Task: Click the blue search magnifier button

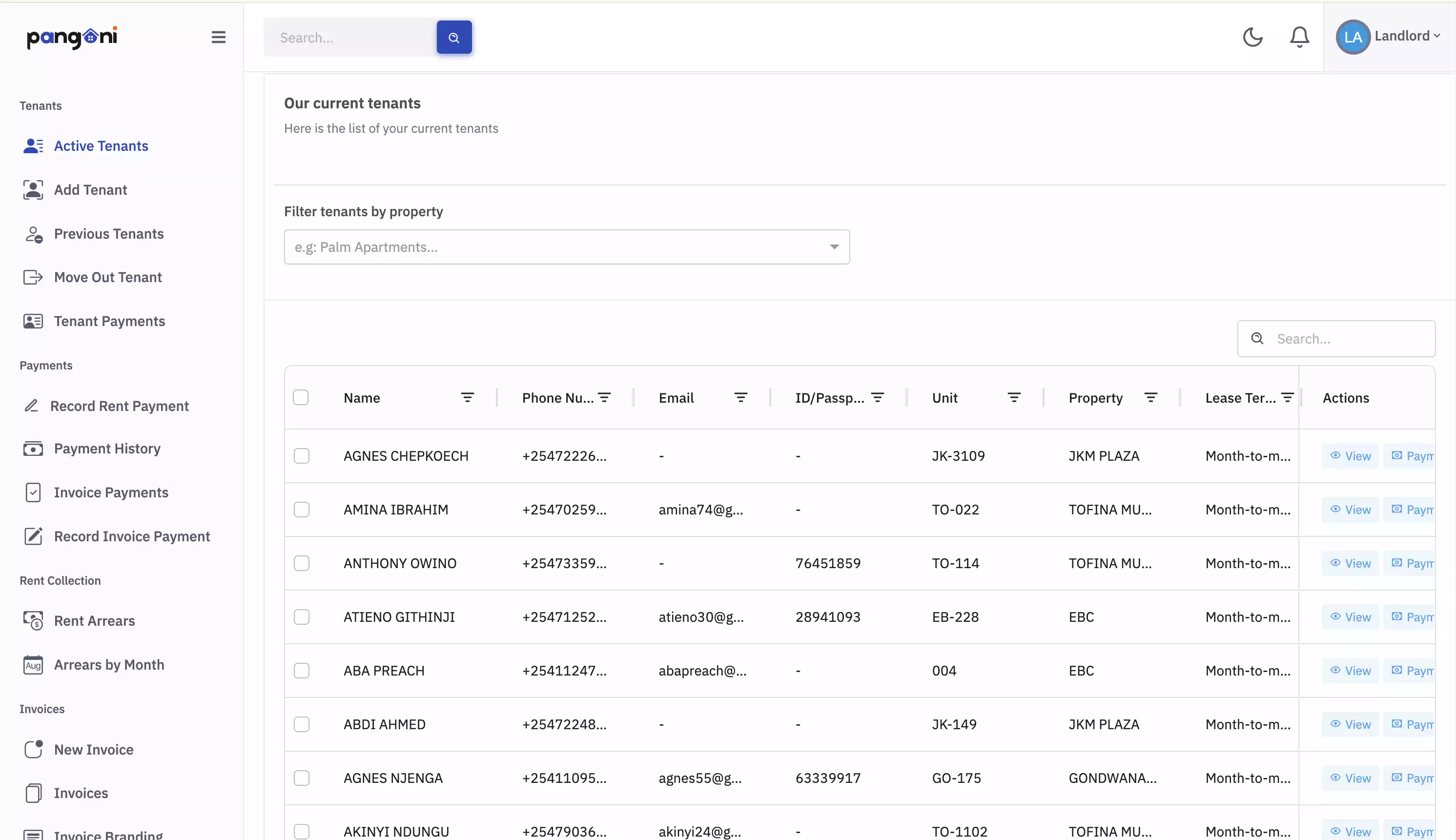Action: pyautogui.click(x=453, y=37)
